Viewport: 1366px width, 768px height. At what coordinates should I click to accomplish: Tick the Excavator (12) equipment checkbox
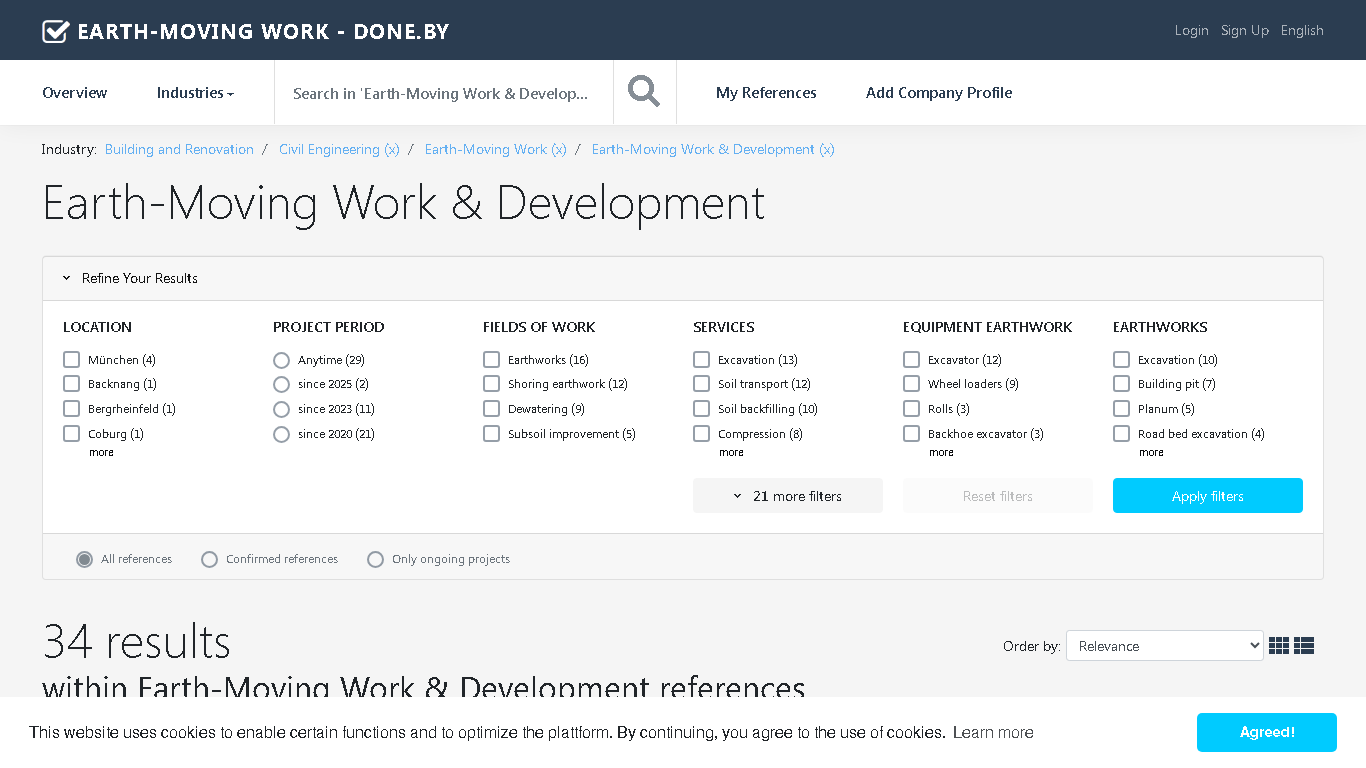(911, 359)
